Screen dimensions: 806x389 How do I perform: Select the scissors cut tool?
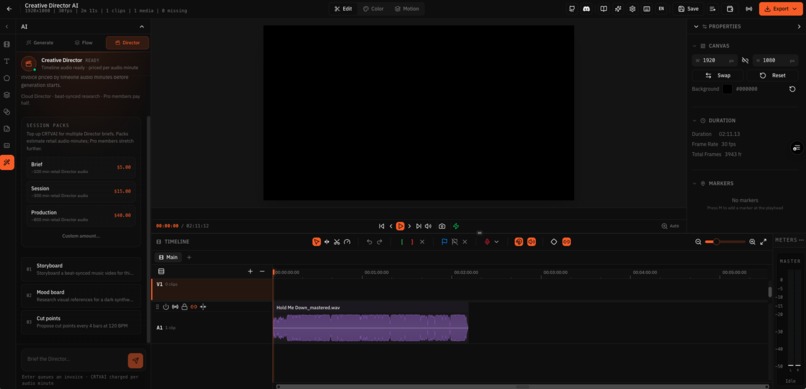point(337,242)
